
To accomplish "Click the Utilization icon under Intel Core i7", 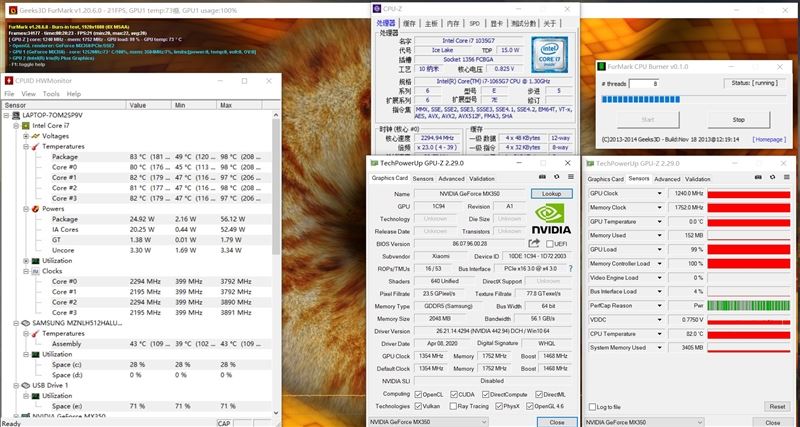I will [36, 261].
